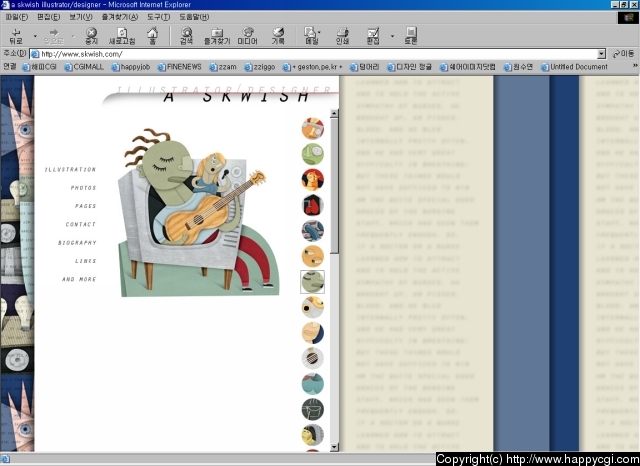640x466 pixels.
Task: Click the Edit page toolbar icon
Action: (x=373, y=36)
